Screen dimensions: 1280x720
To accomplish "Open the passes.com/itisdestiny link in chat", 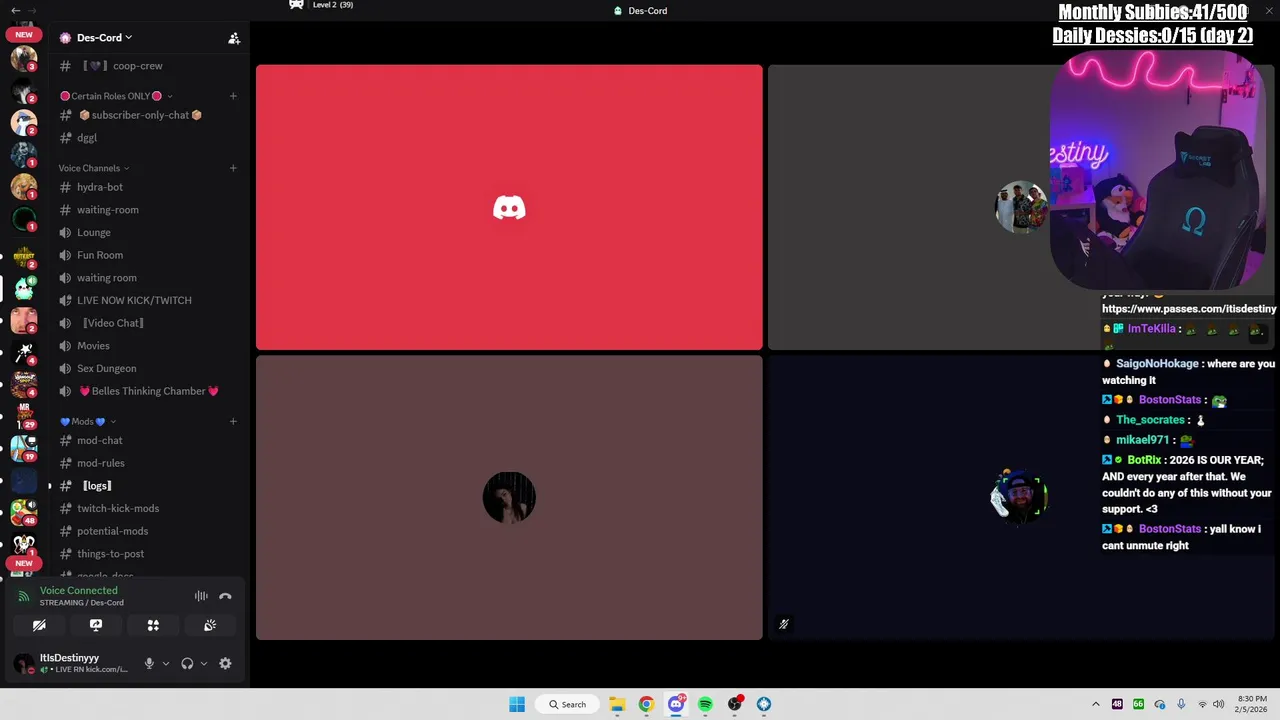I will point(1189,309).
